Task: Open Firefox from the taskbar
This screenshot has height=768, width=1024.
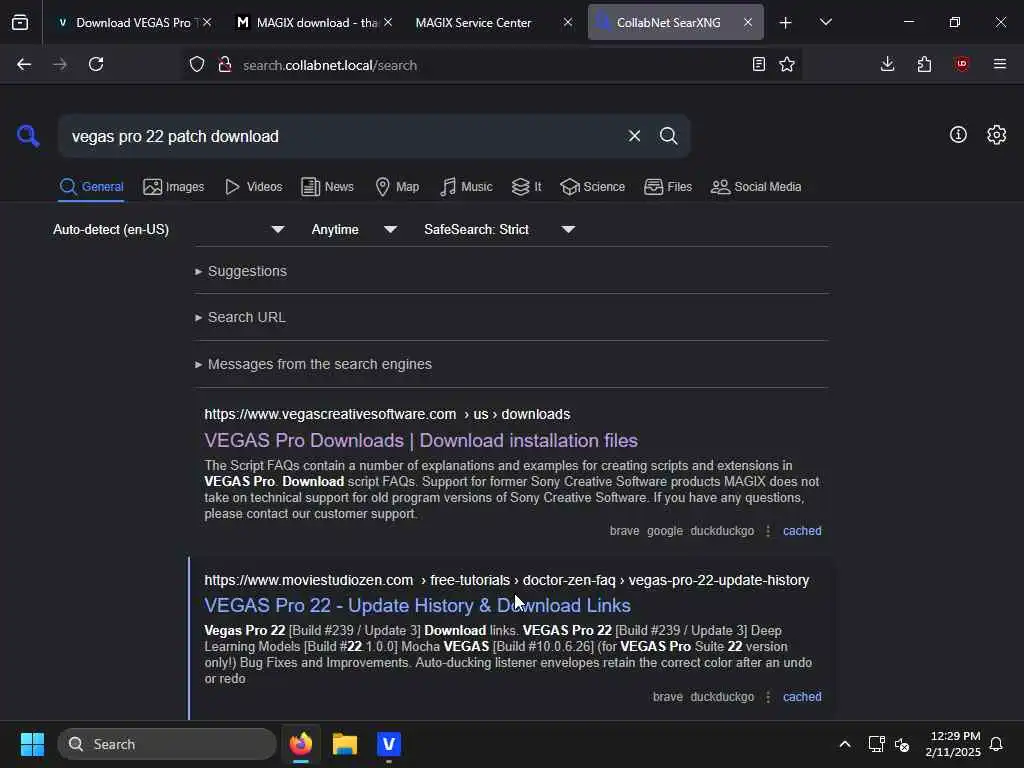Action: [301, 744]
